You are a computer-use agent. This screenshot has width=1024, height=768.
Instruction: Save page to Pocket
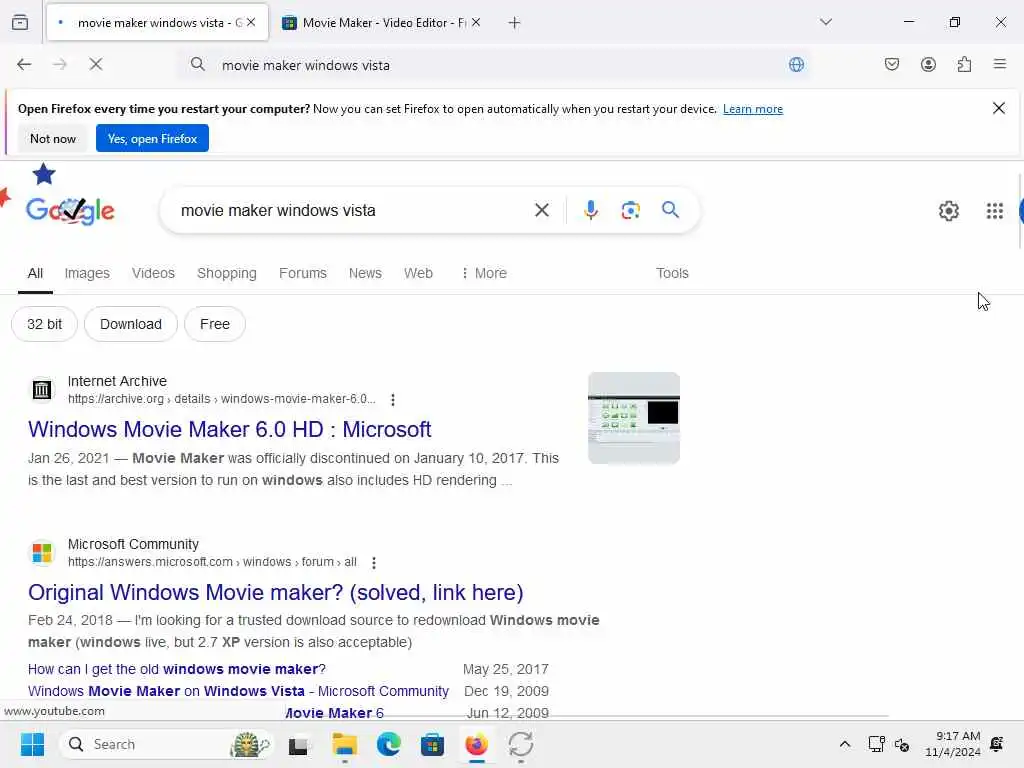892,64
